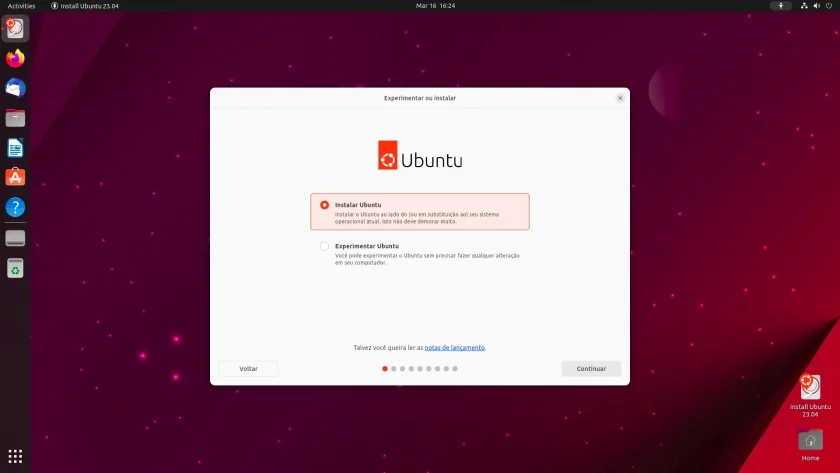The width and height of the screenshot is (840, 473).
Task: Close the installer dialog
Action: [x=620, y=98]
